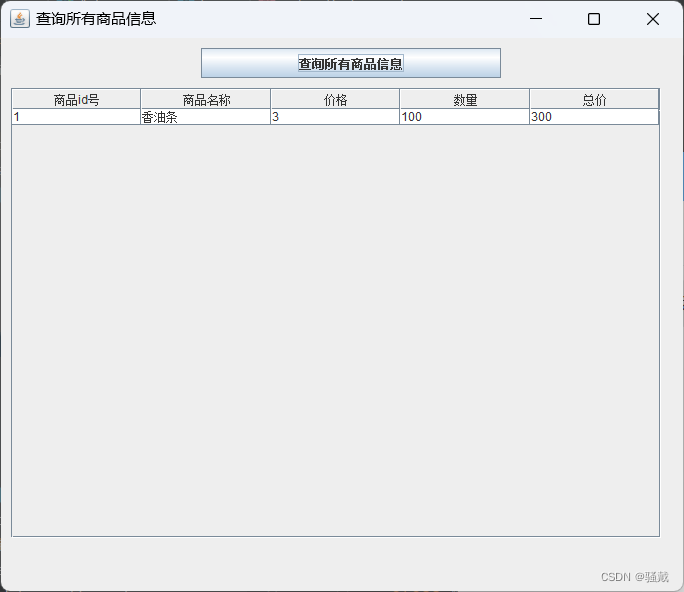Image resolution: width=684 pixels, height=592 pixels.
Task: Click the 数量 column header
Action: 465,100
